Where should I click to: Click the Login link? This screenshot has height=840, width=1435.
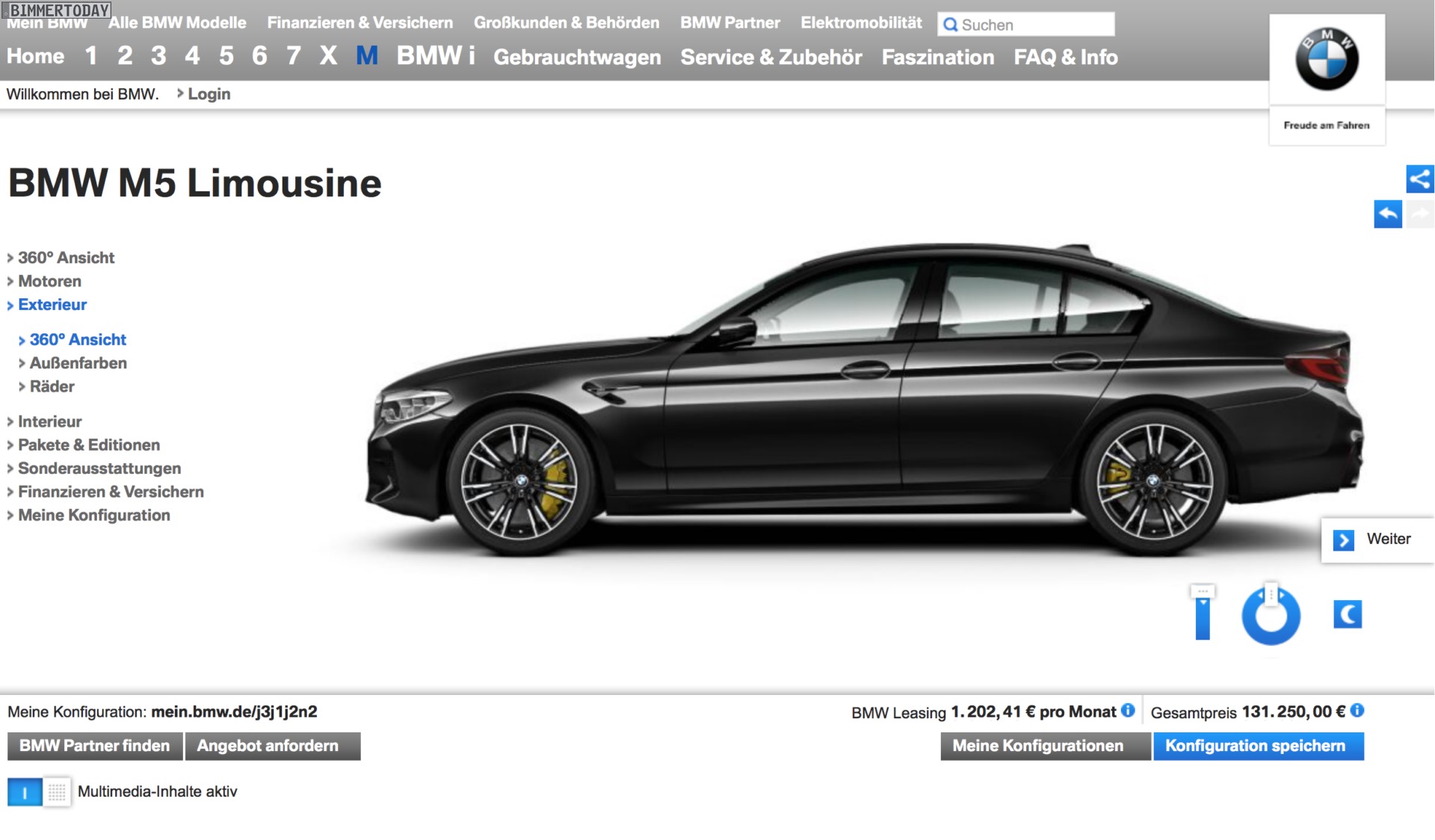tap(209, 94)
